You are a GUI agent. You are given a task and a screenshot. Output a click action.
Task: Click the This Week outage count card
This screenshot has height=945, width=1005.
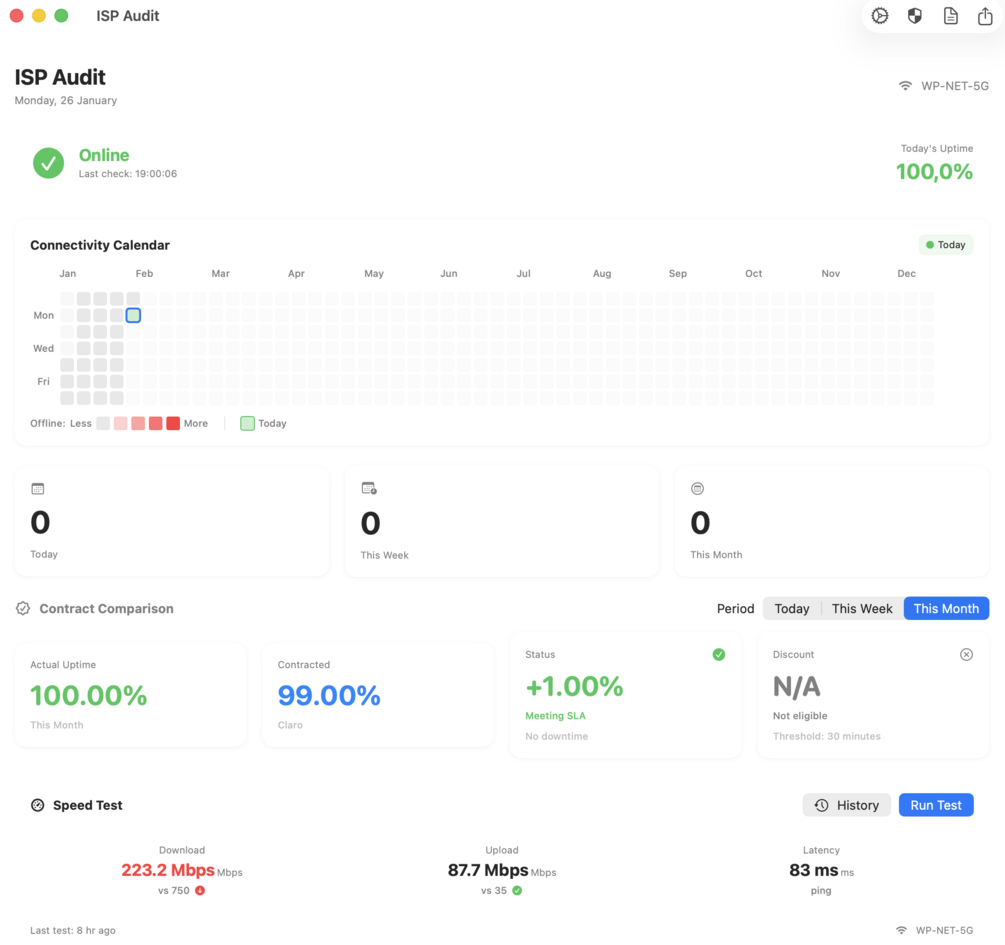tap(502, 522)
